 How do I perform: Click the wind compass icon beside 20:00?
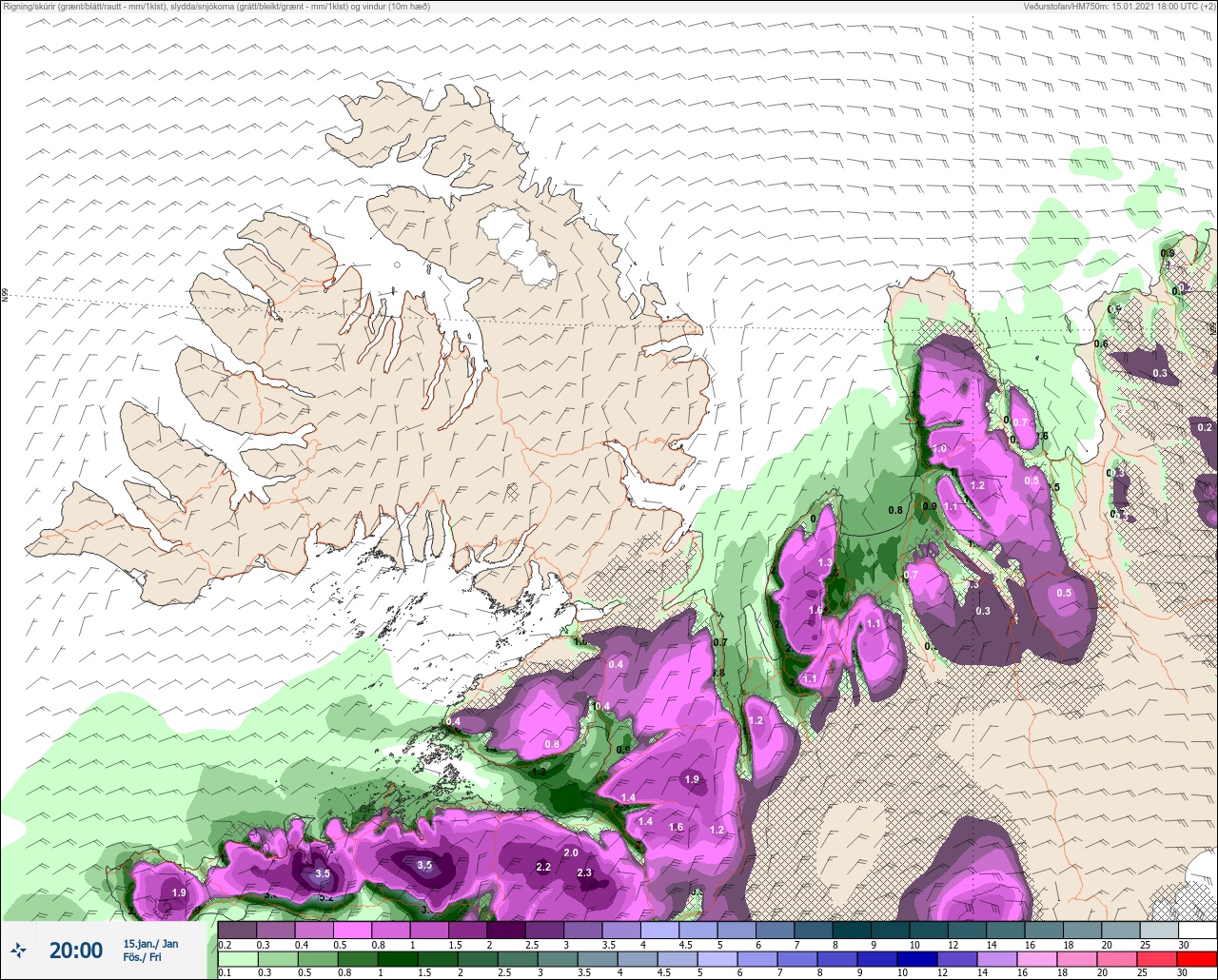click(x=18, y=950)
